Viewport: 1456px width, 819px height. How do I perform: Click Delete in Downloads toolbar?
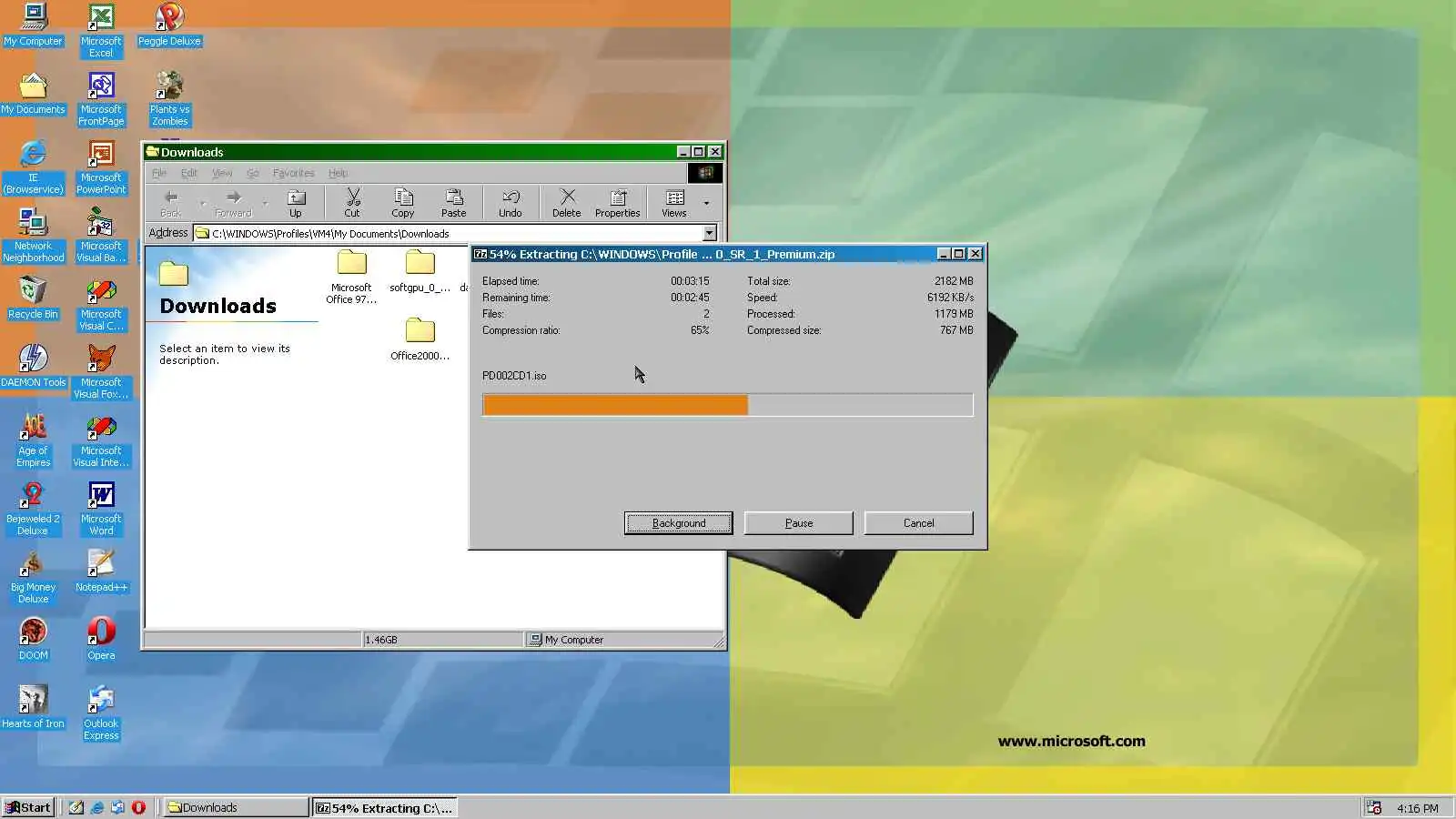(x=567, y=203)
